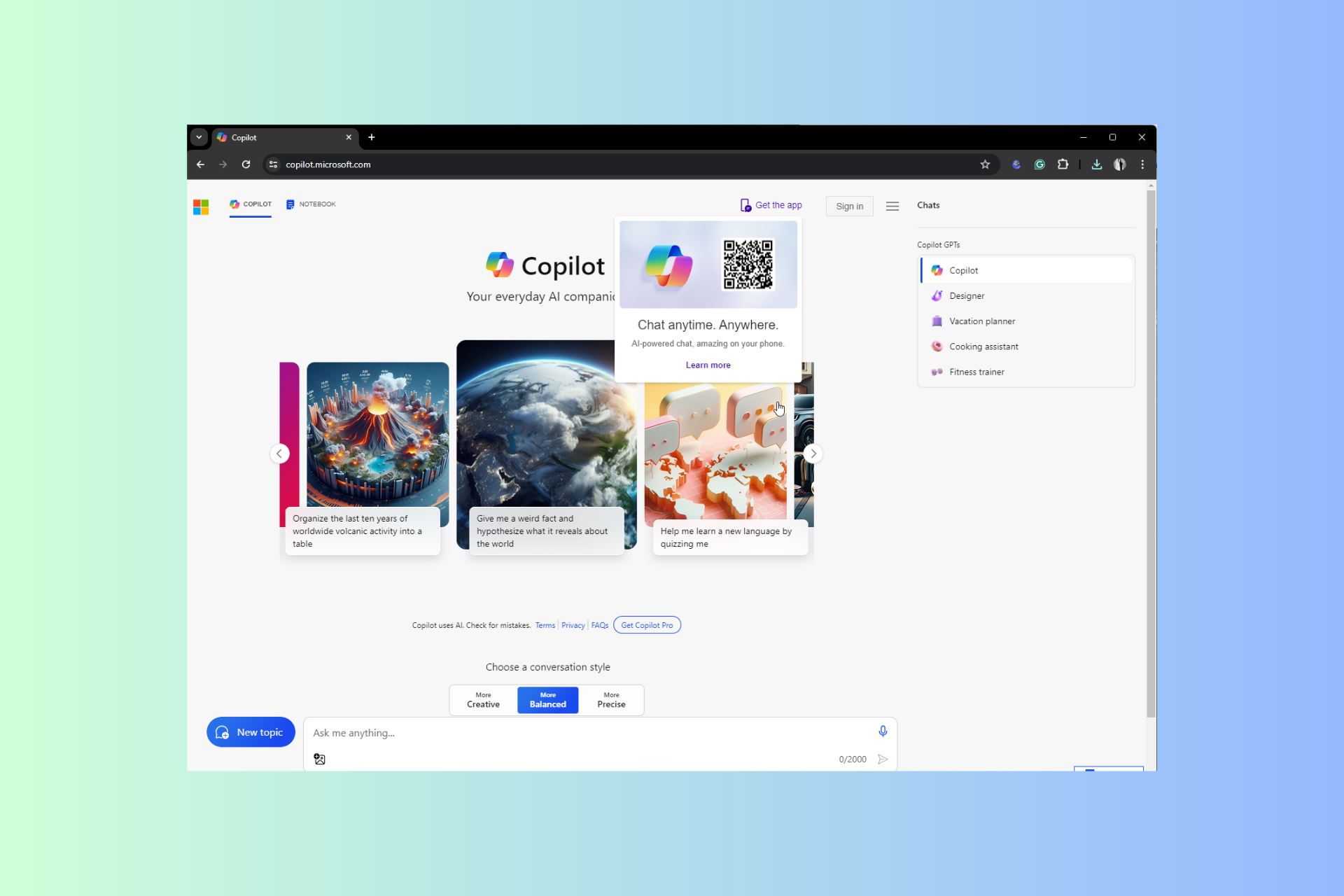Screen dimensions: 1344x896
Task: Click Get the app link
Action: pos(771,205)
